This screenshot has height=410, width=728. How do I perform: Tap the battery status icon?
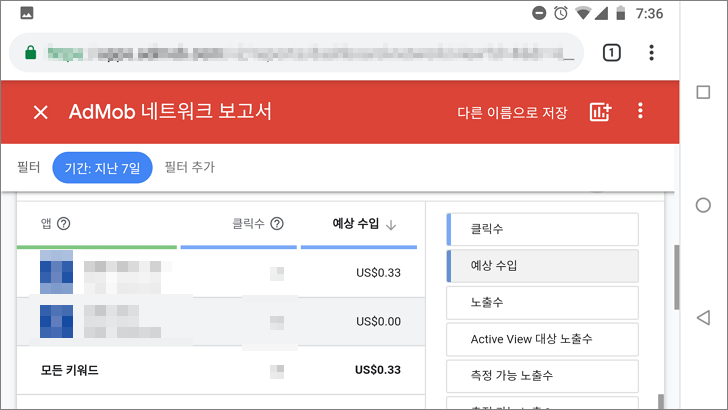620,13
